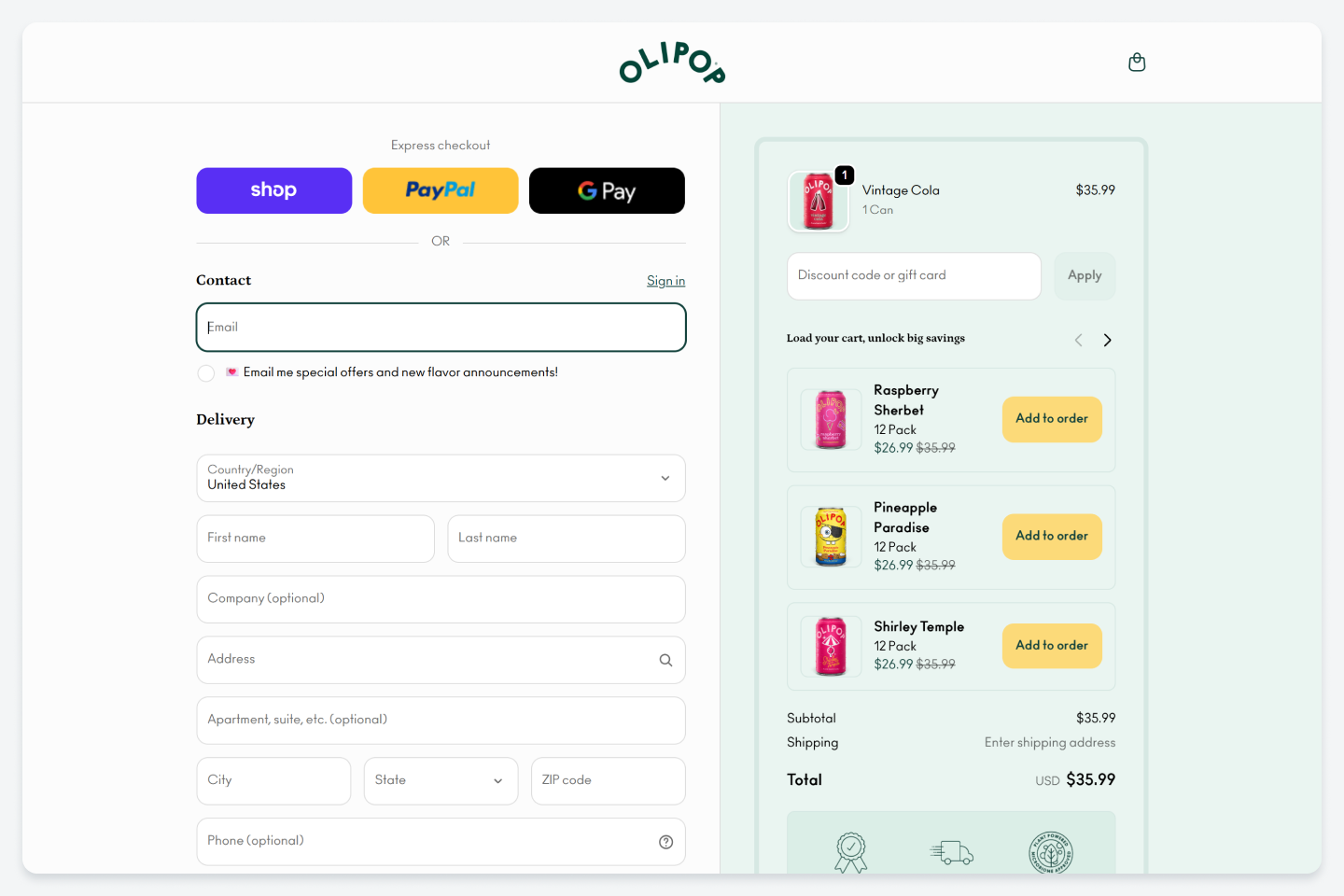
Task: Click the Vintage Cola product thumbnail
Action: [x=819, y=201]
